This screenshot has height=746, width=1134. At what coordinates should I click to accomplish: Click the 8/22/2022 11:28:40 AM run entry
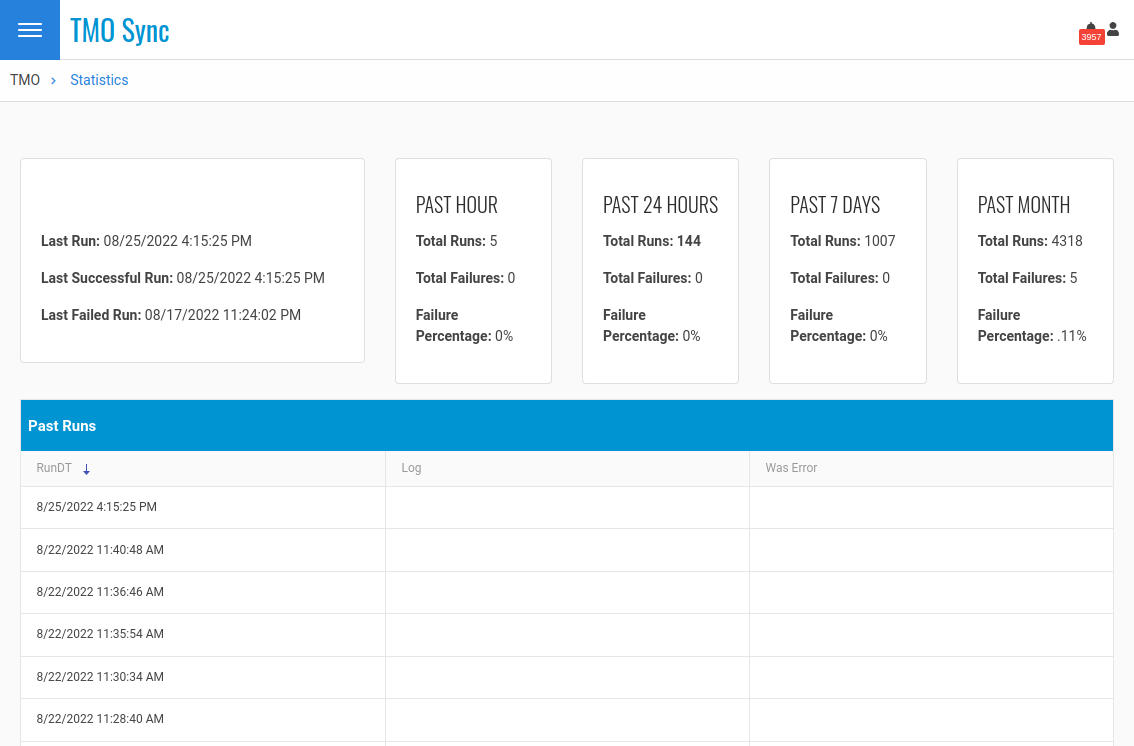tap(100, 719)
